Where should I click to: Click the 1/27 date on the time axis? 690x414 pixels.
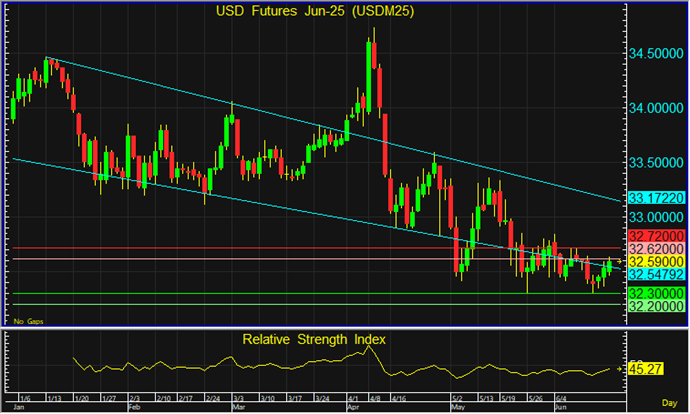tap(109, 399)
